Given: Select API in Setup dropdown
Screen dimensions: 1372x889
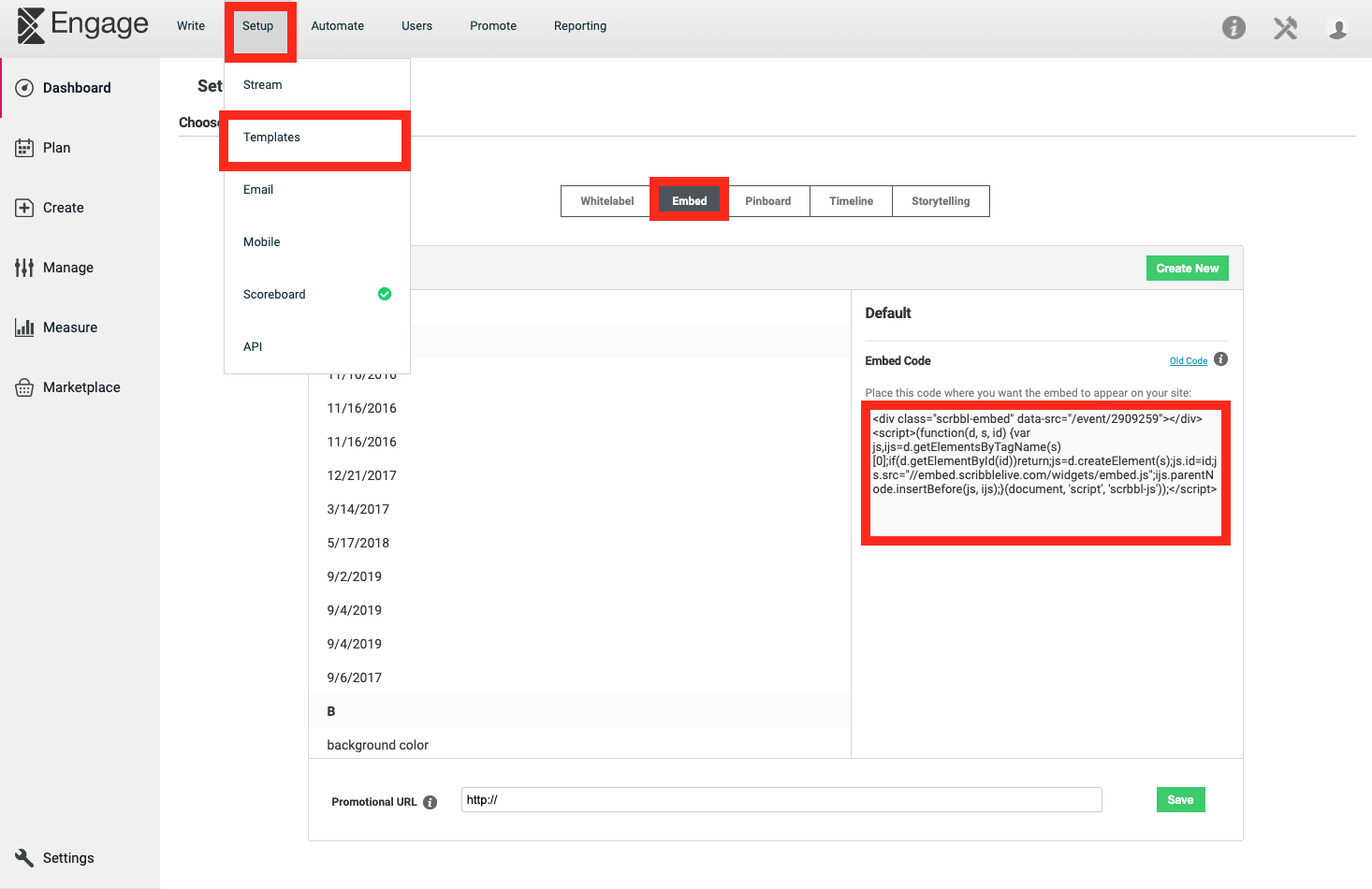Looking at the screenshot, I should click(317, 347).
